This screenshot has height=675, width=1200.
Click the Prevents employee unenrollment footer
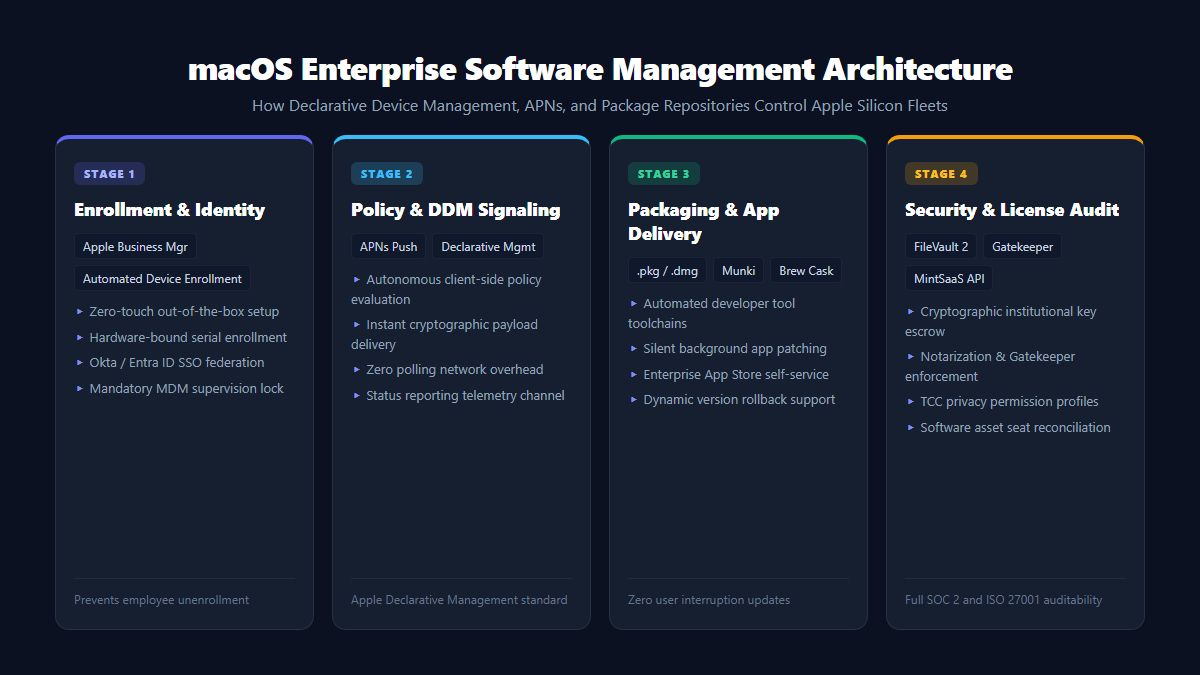point(162,600)
